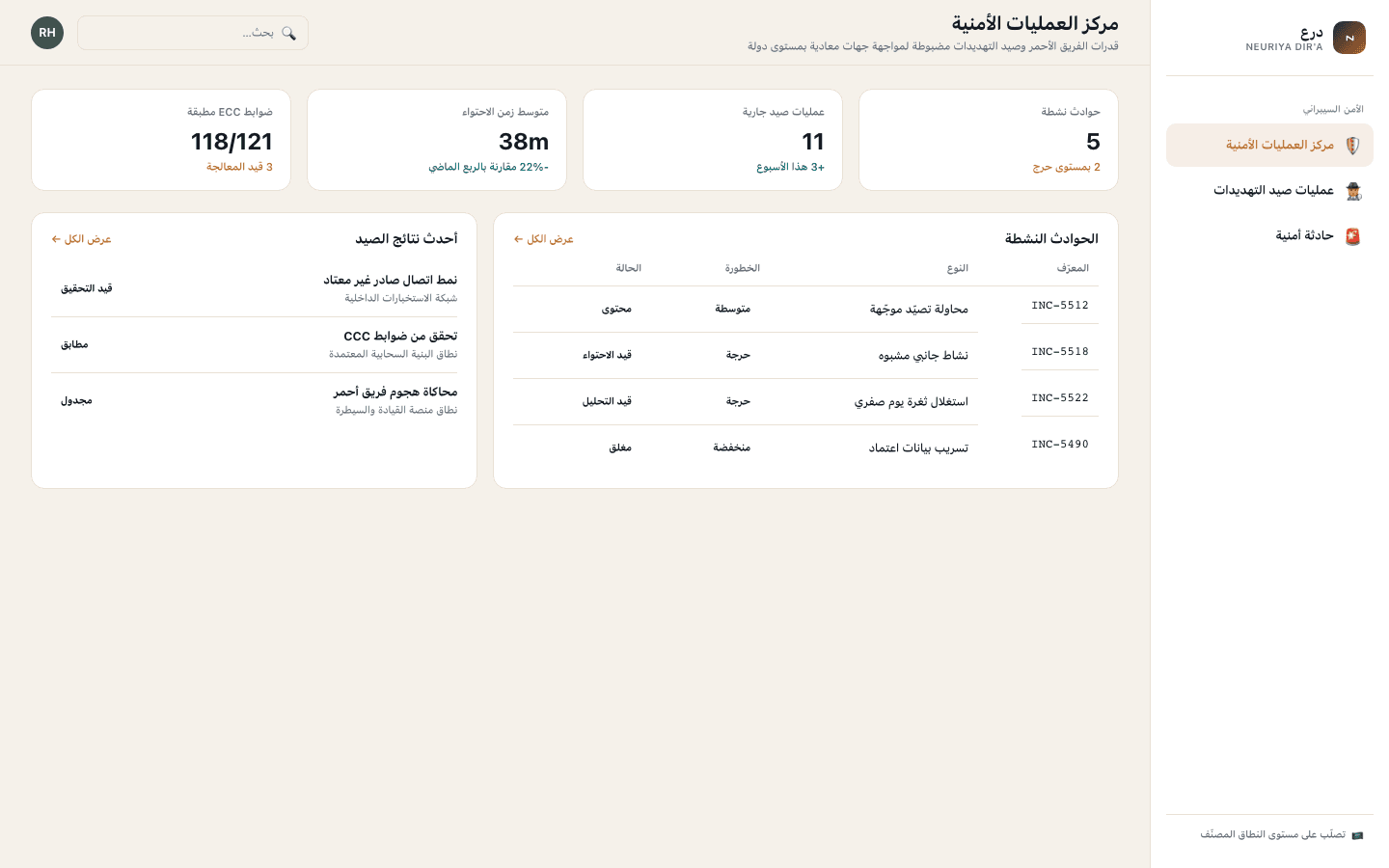
Task: Select the حوادث نشطة stat card showing 5
Action: point(989,140)
